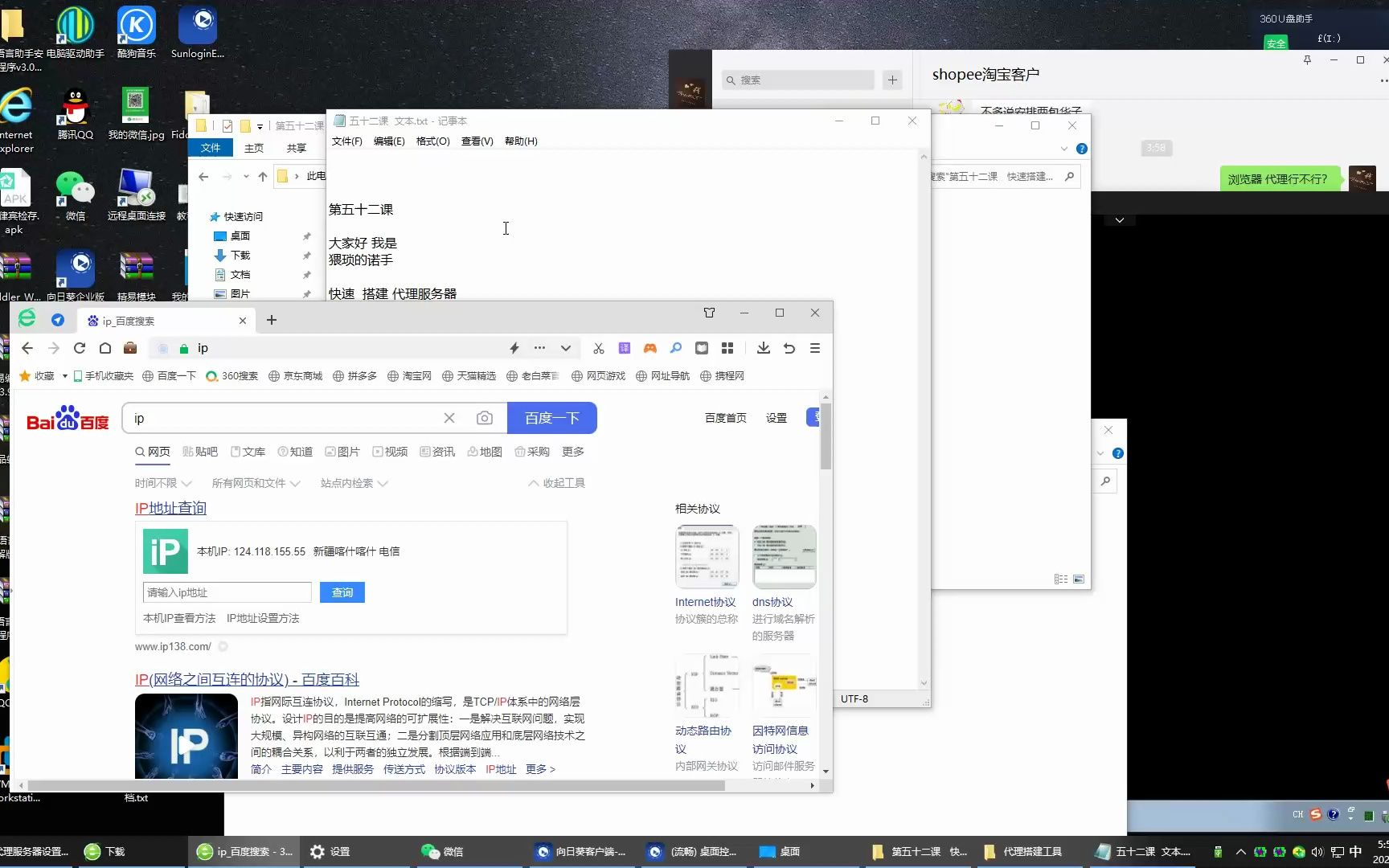Click the magnifier icon in the browser toolbar
Viewport: 1389px width, 868px height.
(x=676, y=348)
